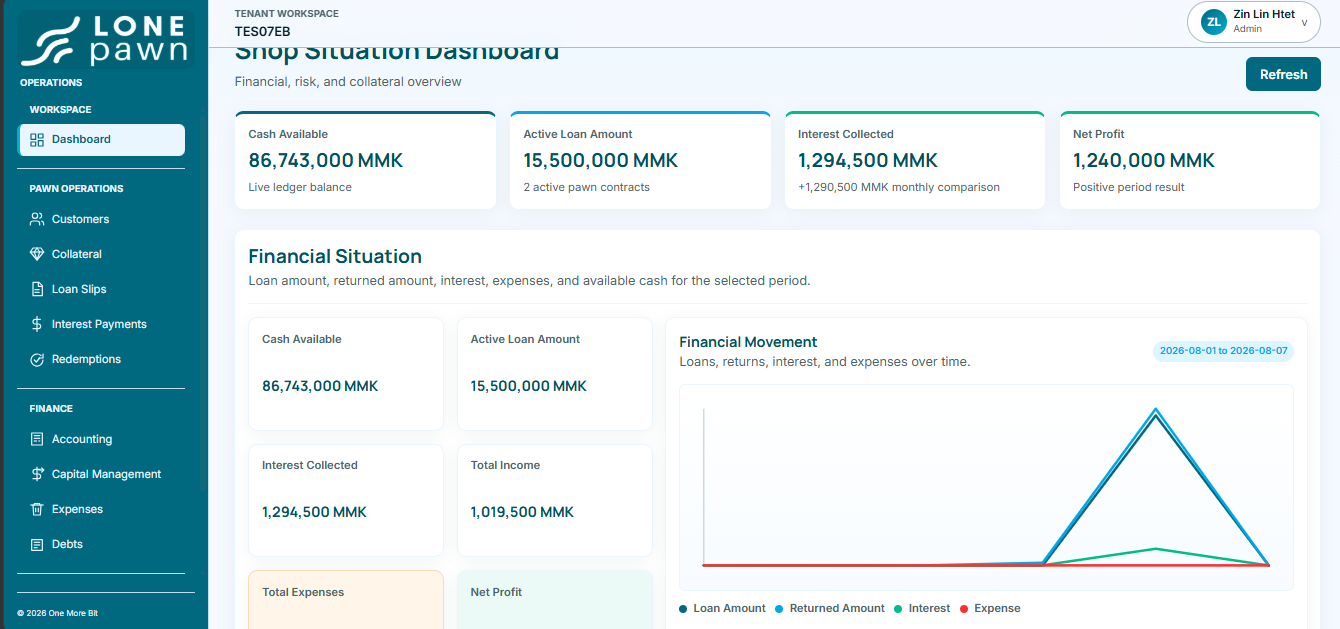Click the Financial Movement chart title
The image size is (1340, 629).
(748, 342)
